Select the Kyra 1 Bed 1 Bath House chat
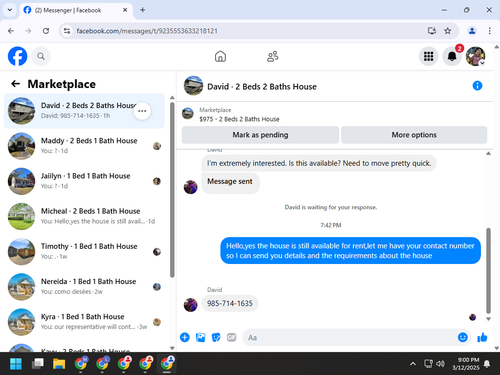 (84, 322)
